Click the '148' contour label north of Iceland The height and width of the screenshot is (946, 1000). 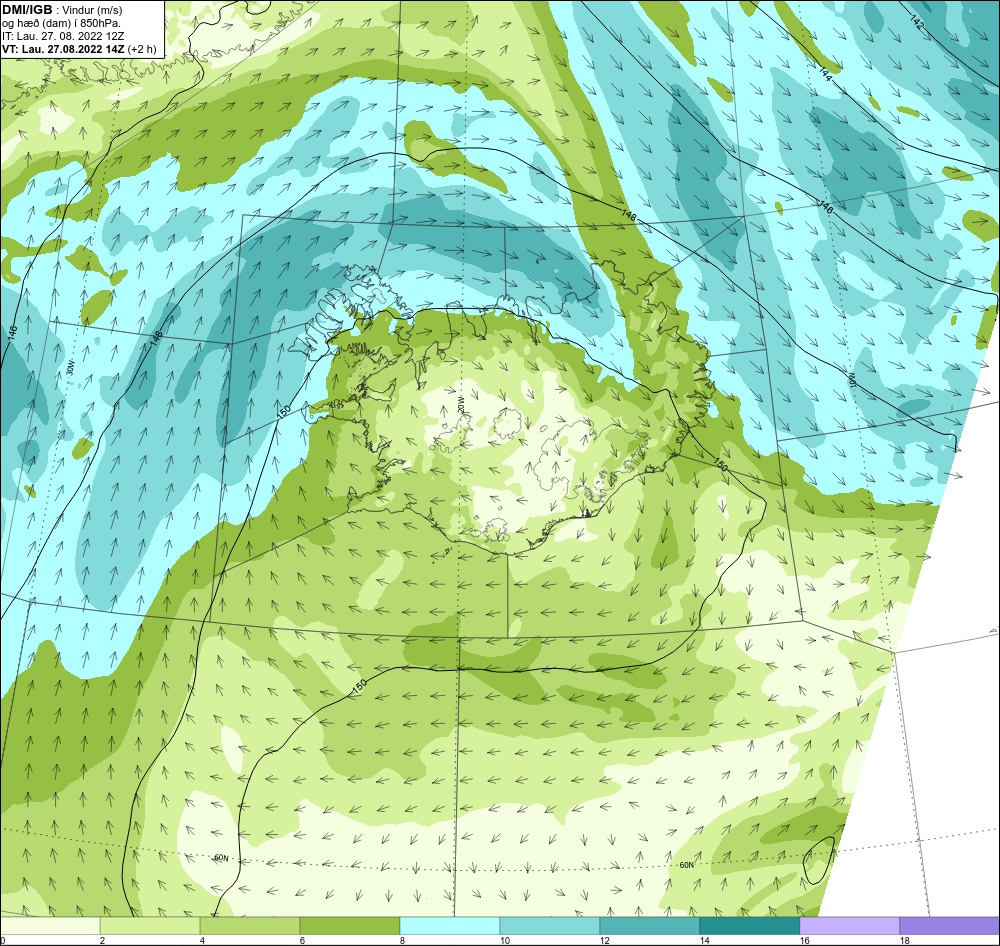point(628,216)
